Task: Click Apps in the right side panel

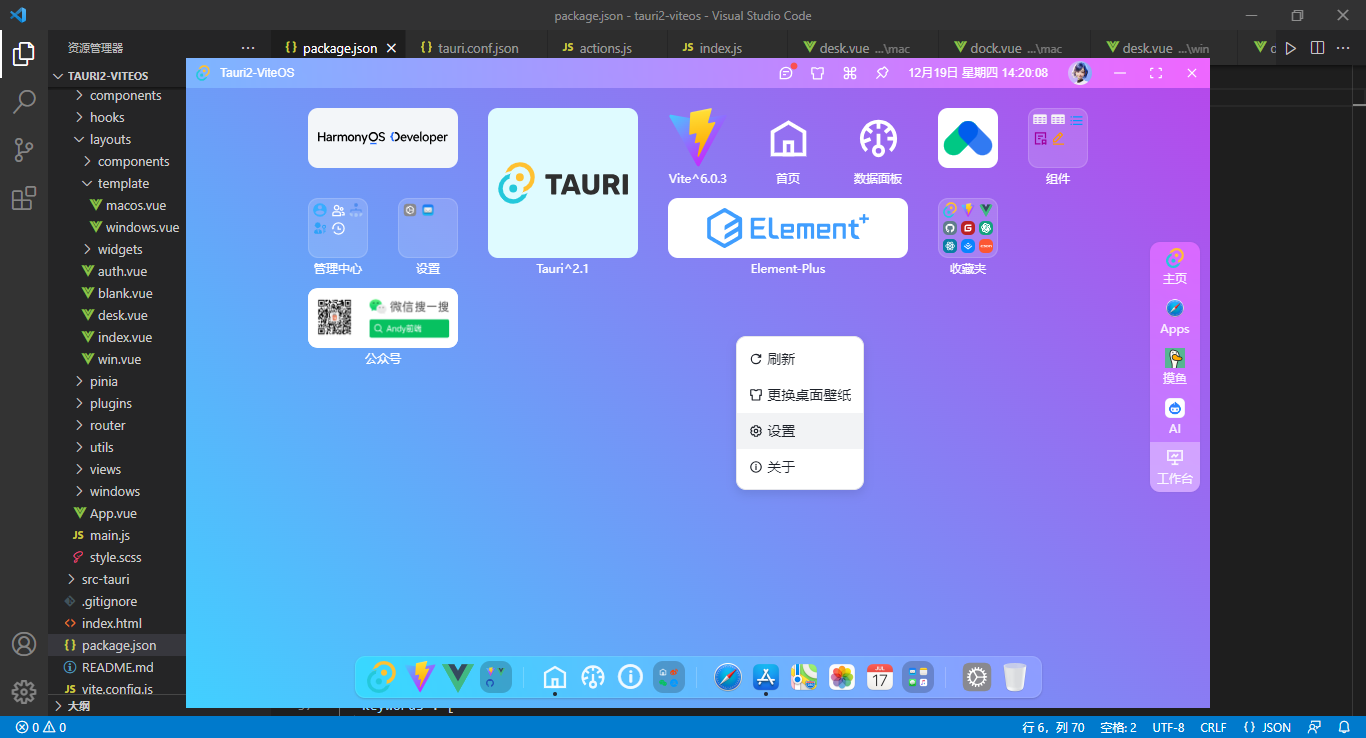Action: tap(1174, 317)
